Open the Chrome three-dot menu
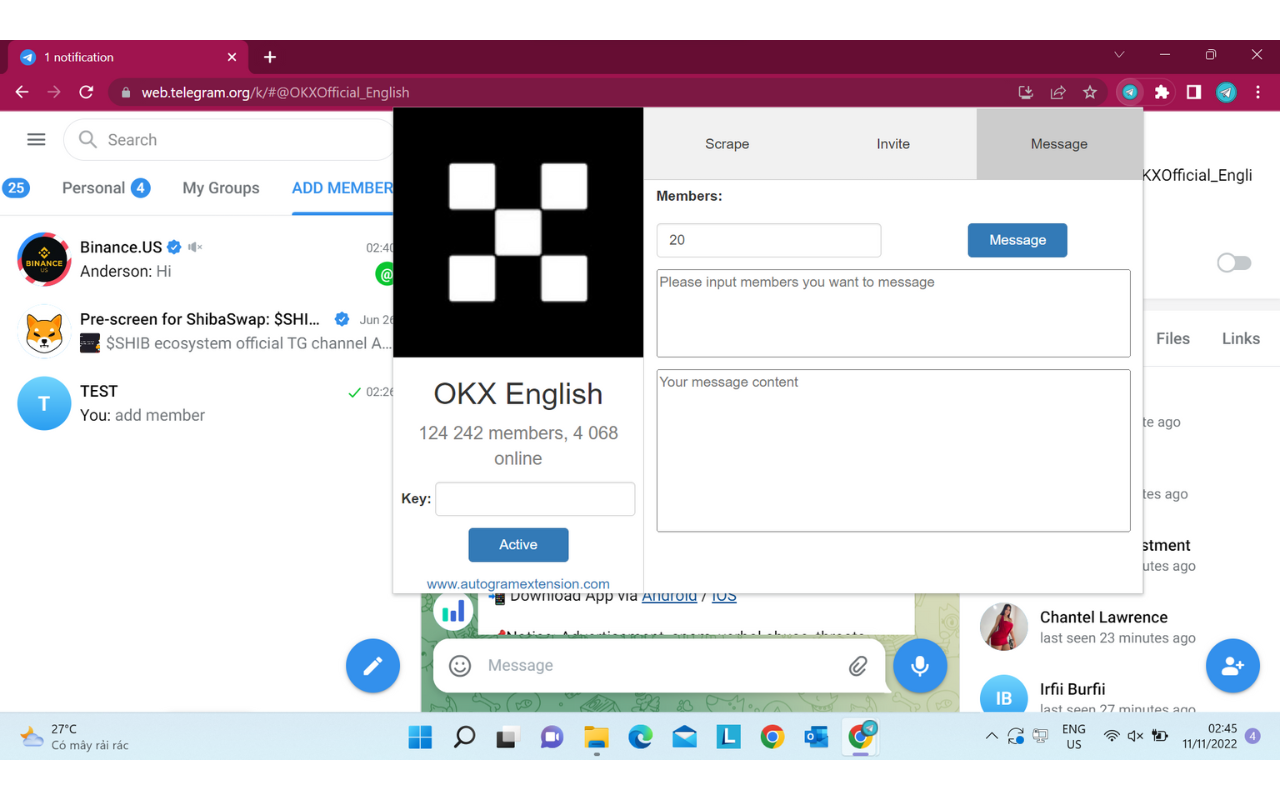The image size is (1280, 800). (x=1258, y=92)
